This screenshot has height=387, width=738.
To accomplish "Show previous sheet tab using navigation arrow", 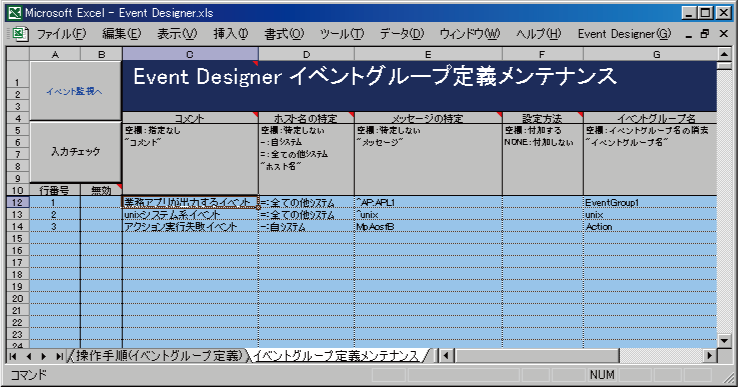I will tap(28, 356).
